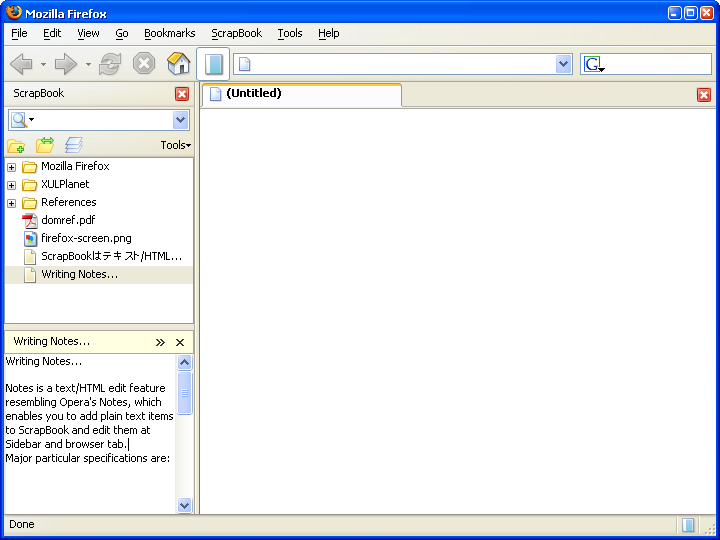Open the Bookmarks menu

click(x=169, y=33)
